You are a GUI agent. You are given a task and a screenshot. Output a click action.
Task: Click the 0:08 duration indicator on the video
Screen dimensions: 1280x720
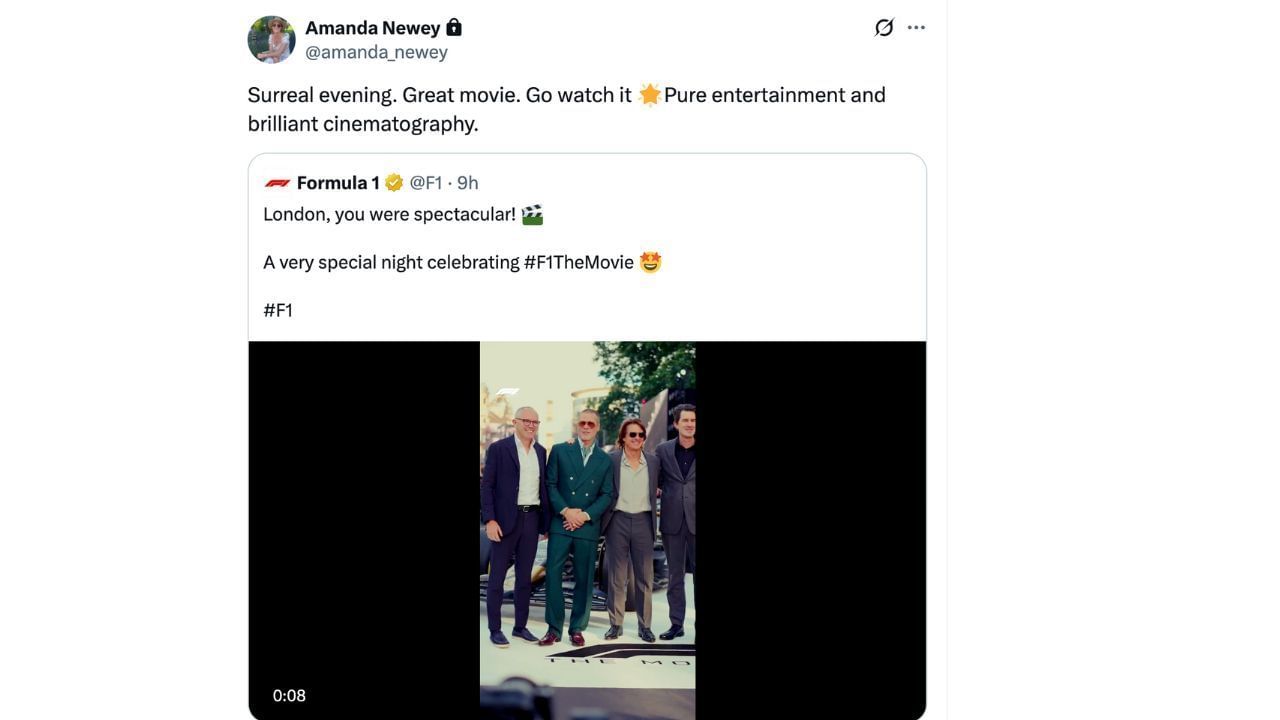tap(289, 695)
